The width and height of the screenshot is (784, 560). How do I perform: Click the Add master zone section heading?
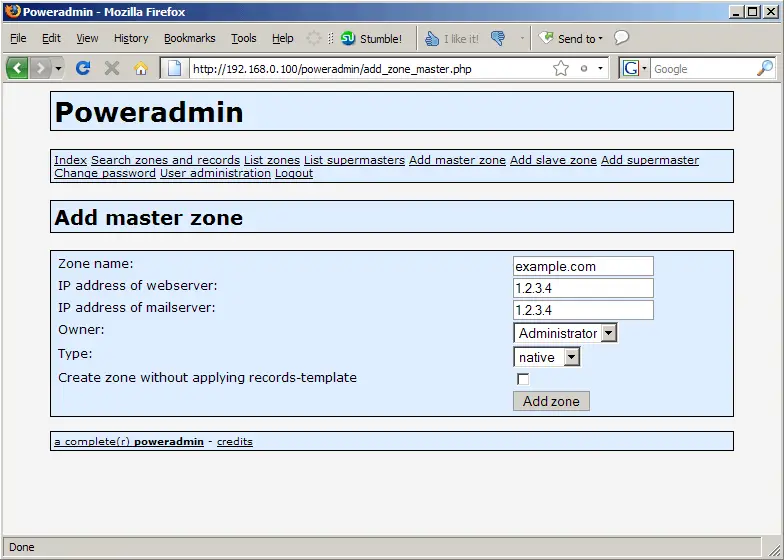point(148,218)
